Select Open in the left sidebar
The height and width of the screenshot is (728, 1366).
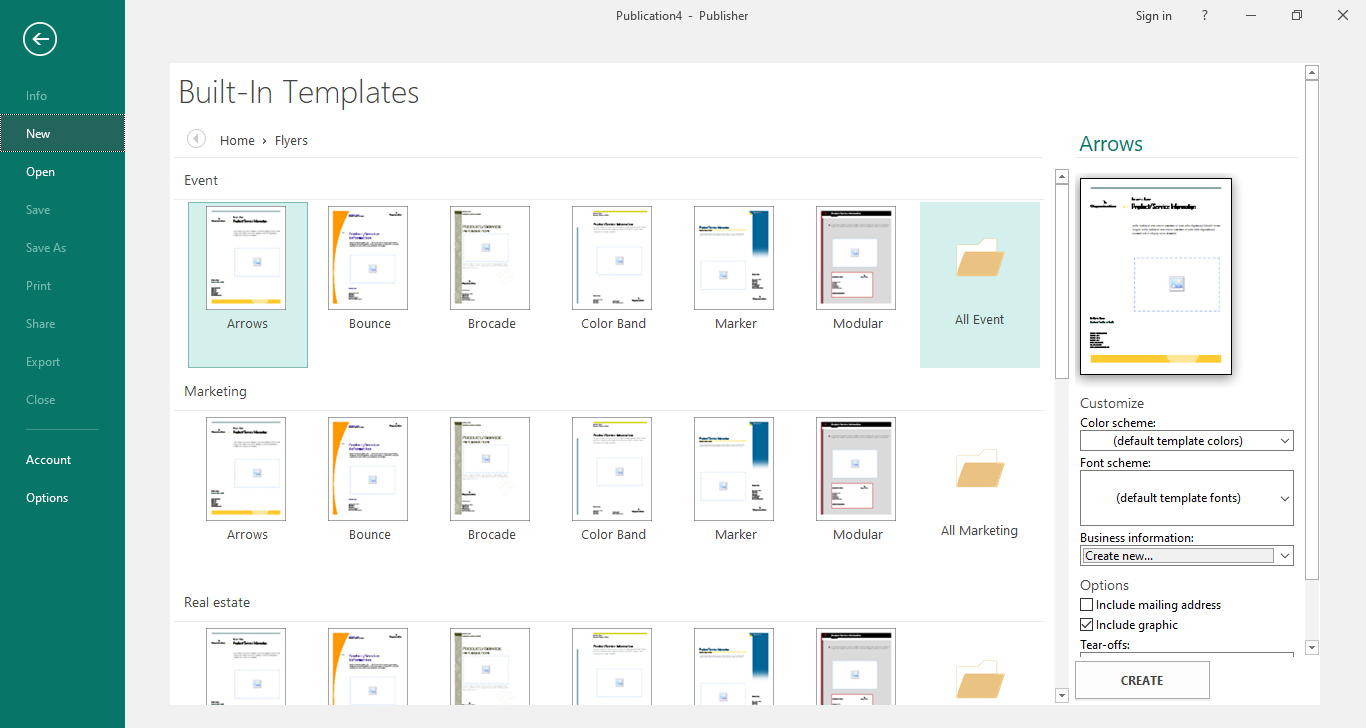point(41,172)
